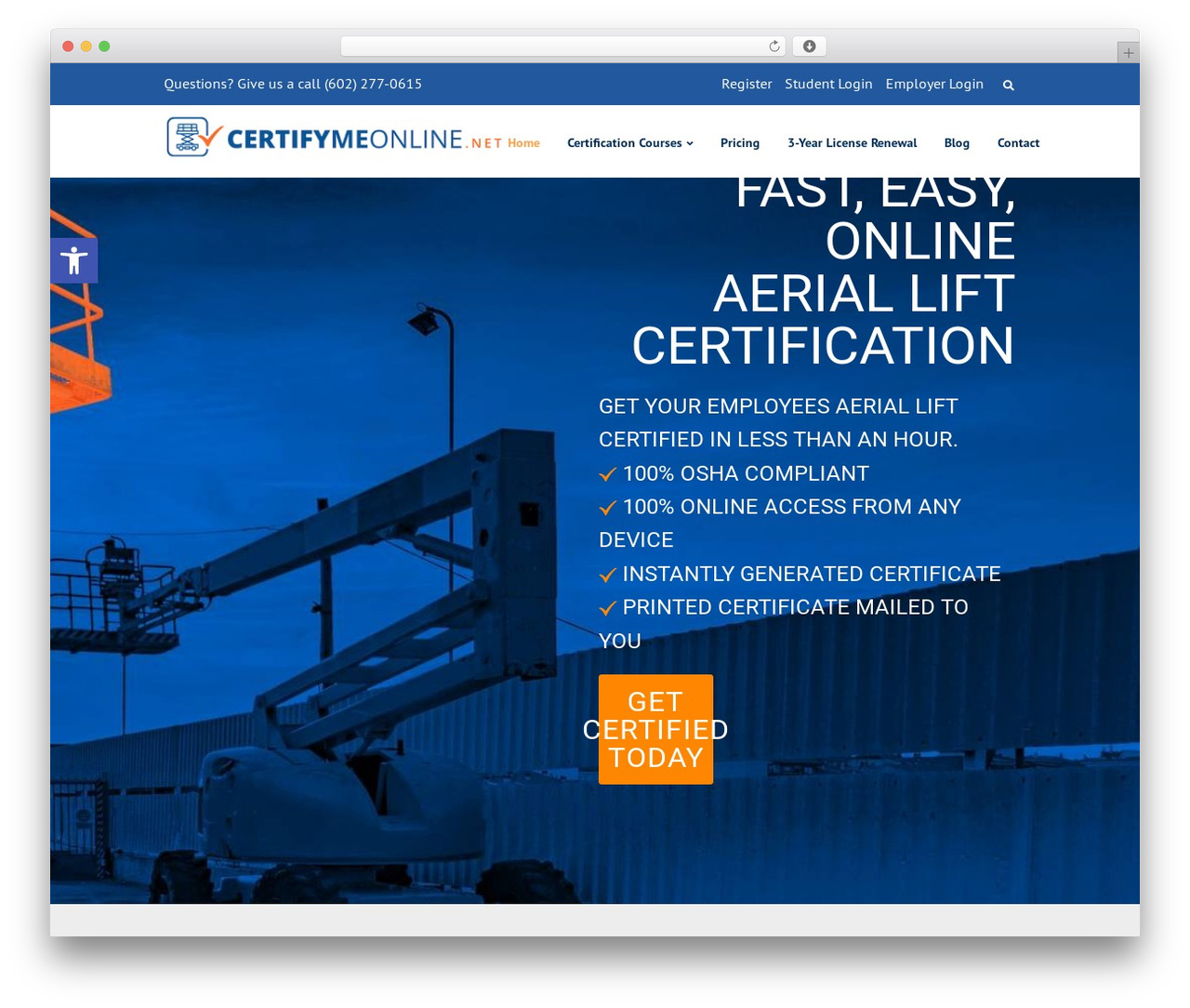
Task: Click the Get Certified Today button
Action: 655,729
